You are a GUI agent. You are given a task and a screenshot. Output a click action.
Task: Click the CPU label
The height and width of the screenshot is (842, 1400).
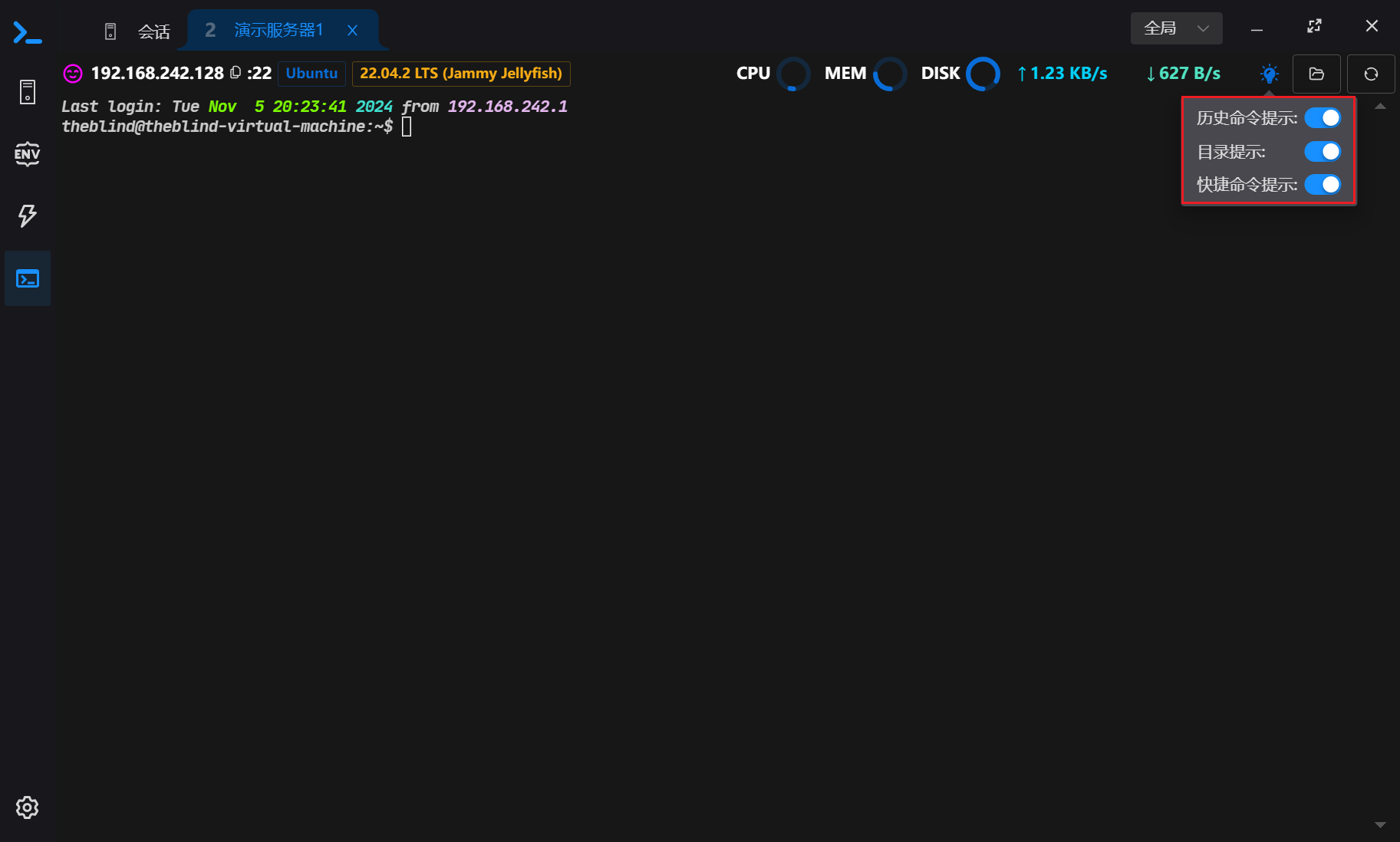click(753, 74)
